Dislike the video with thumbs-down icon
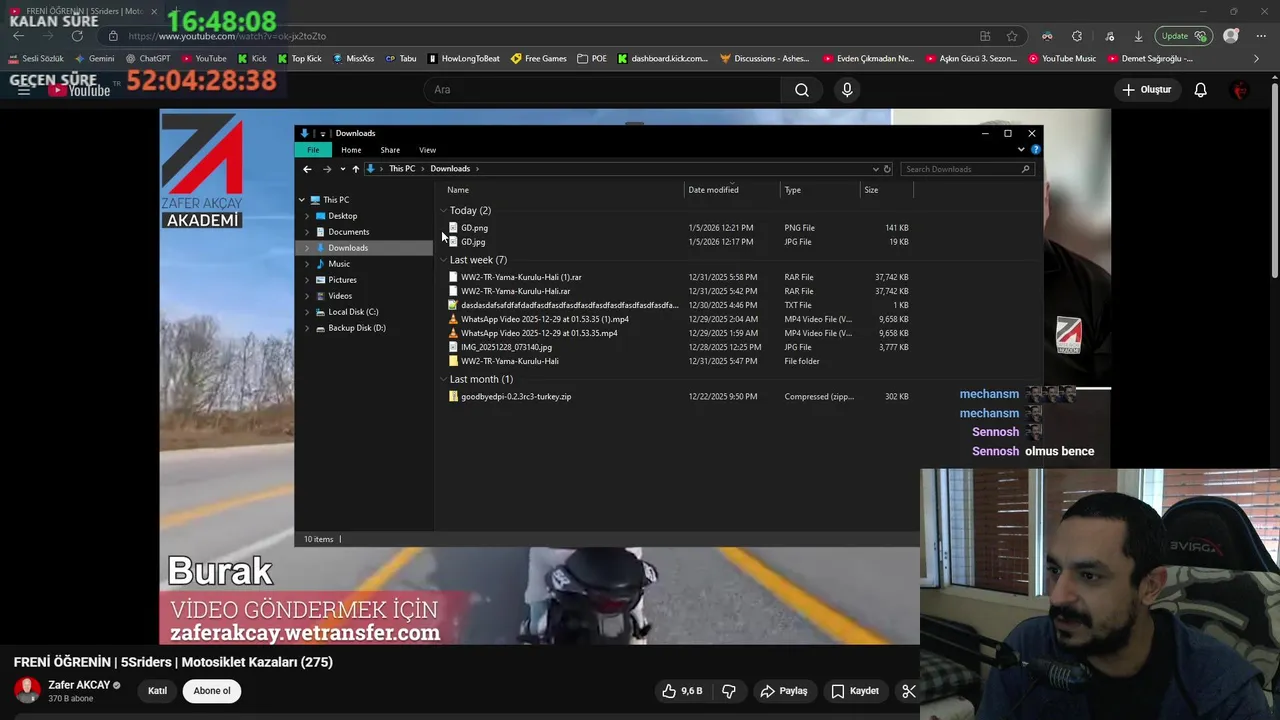Viewport: 1280px width, 720px height. (x=729, y=691)
